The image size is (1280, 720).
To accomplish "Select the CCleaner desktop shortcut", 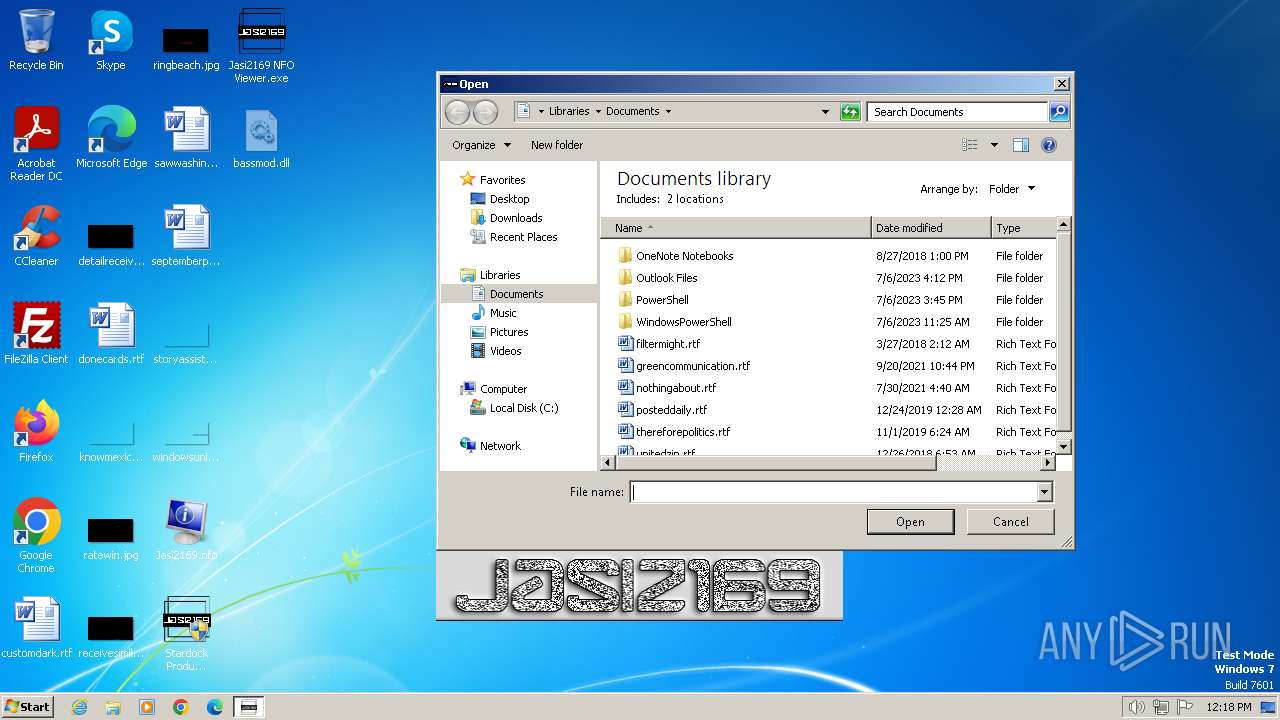I will point(36,236).
